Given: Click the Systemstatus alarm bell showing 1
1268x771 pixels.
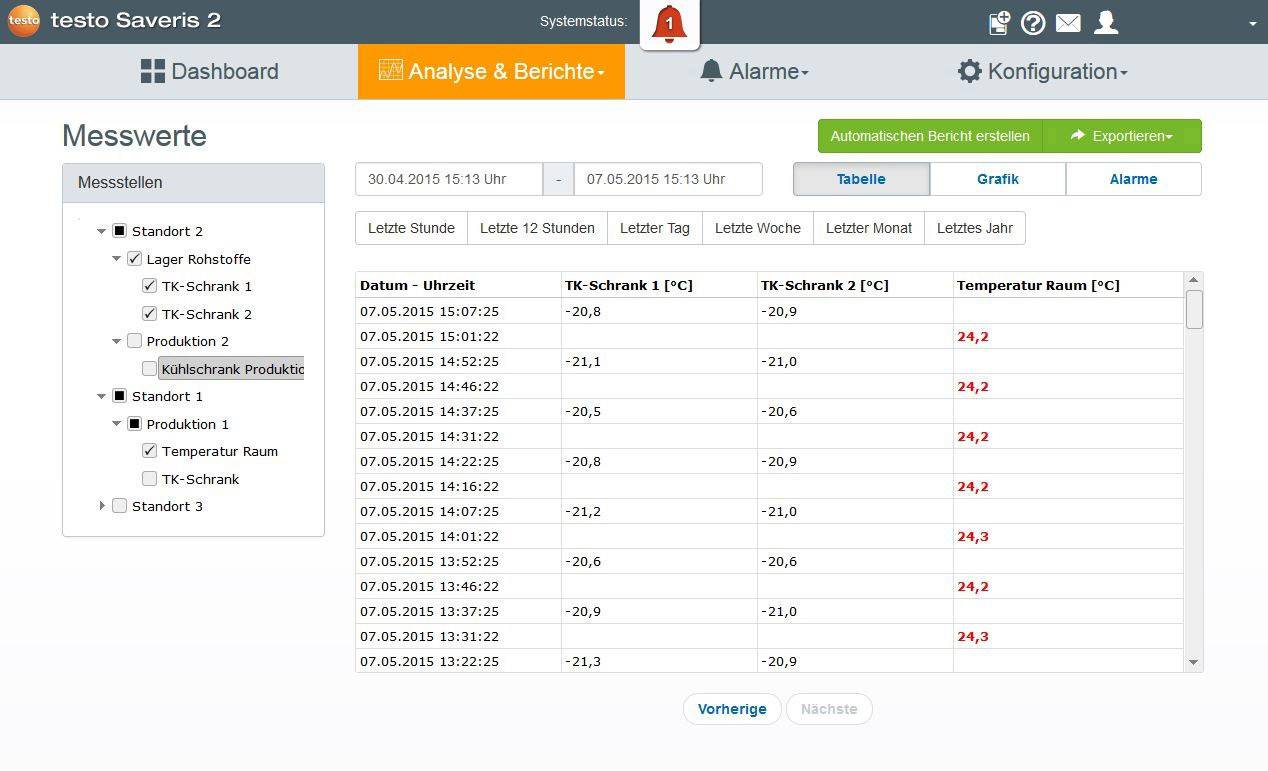Looking at the screenshot, I should click(x=668, y=24).
